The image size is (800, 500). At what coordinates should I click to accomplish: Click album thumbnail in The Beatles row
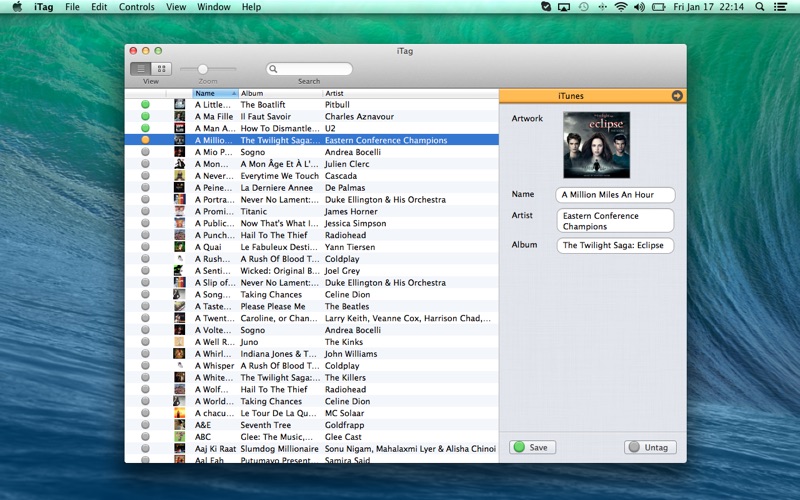pyautogui.click(x=180, y=306)
